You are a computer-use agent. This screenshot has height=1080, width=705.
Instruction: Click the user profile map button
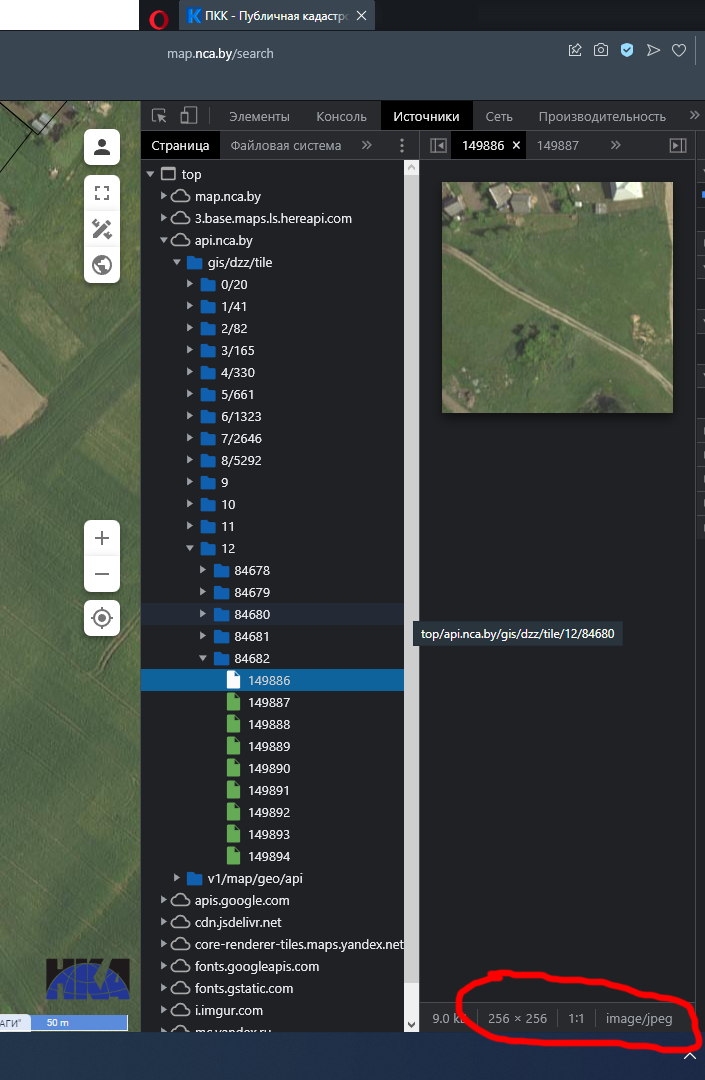(x=101, y=148)
